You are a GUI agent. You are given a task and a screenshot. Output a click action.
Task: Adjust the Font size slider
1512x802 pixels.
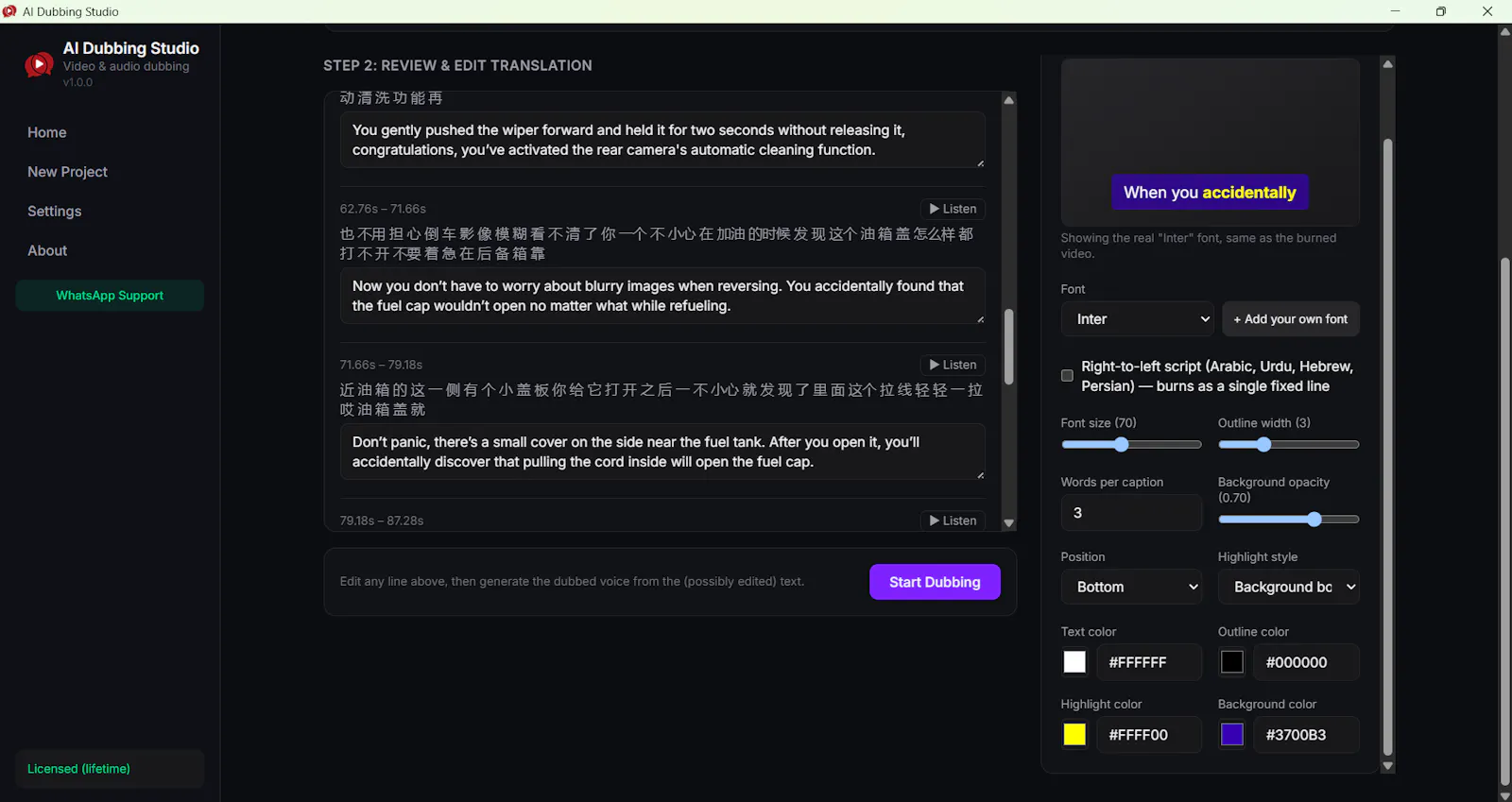tap(1131, 445)
